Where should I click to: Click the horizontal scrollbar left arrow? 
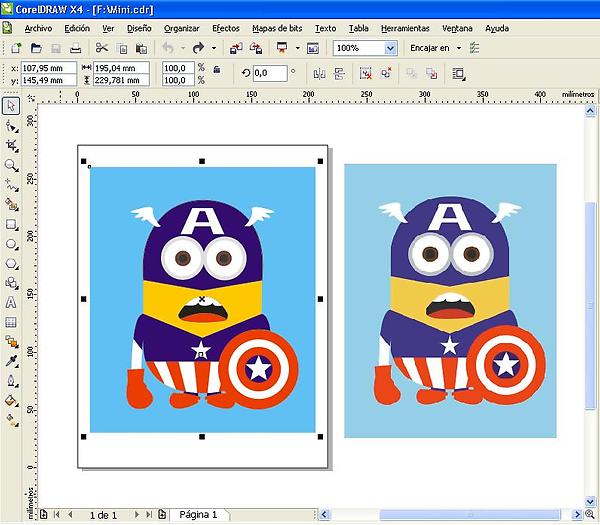(x=324, y=515)
